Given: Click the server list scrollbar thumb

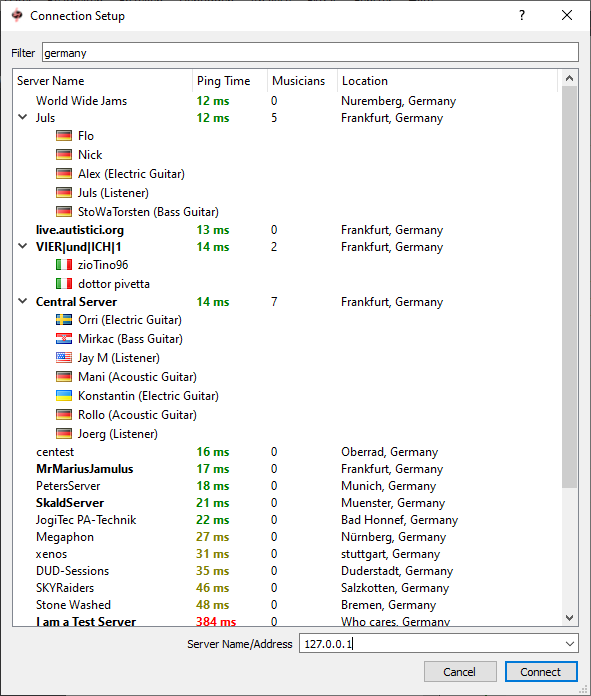Looking at the screenshot, I should click(570, 287).
